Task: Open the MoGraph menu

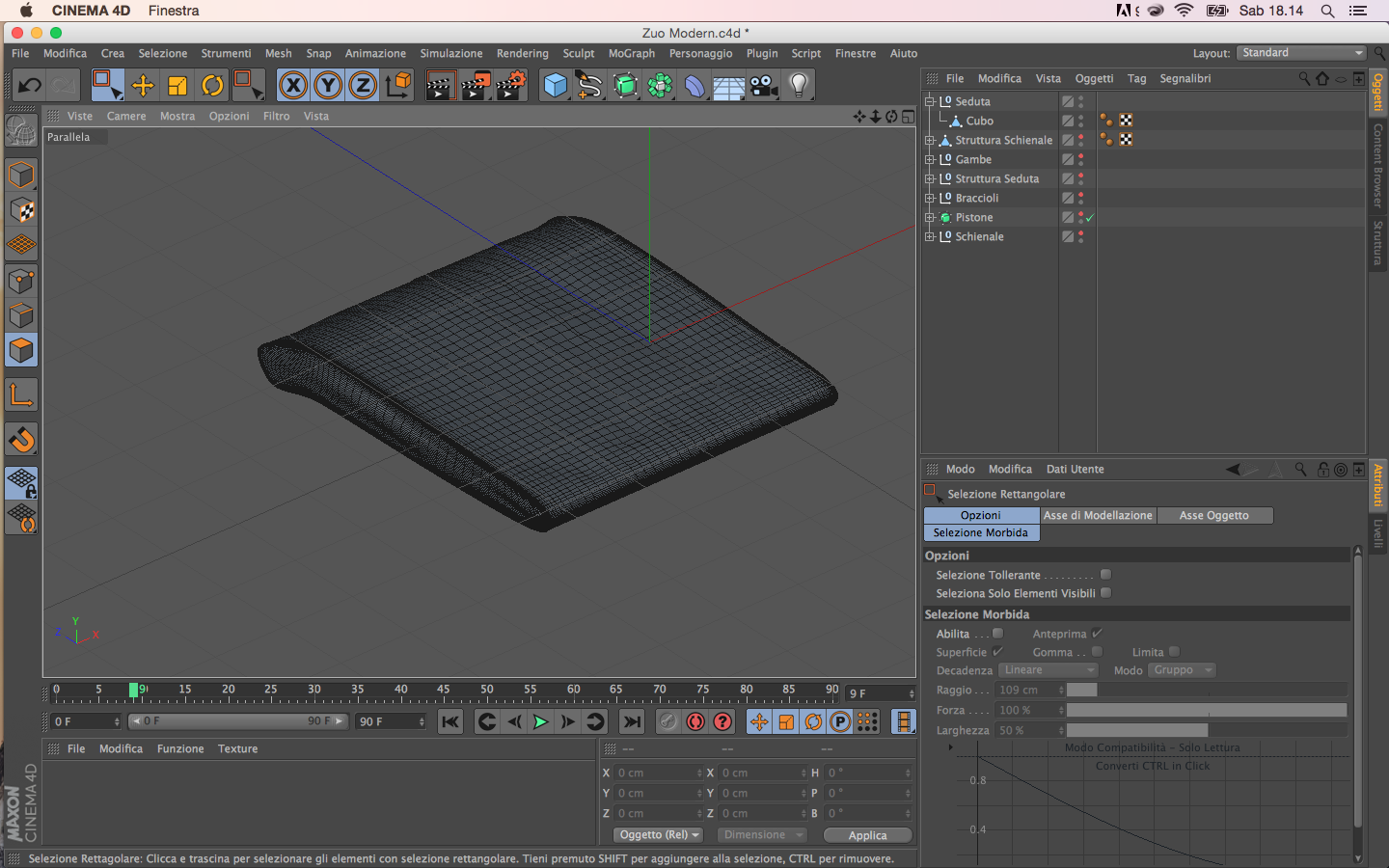Action: click(x=631, y=54)
